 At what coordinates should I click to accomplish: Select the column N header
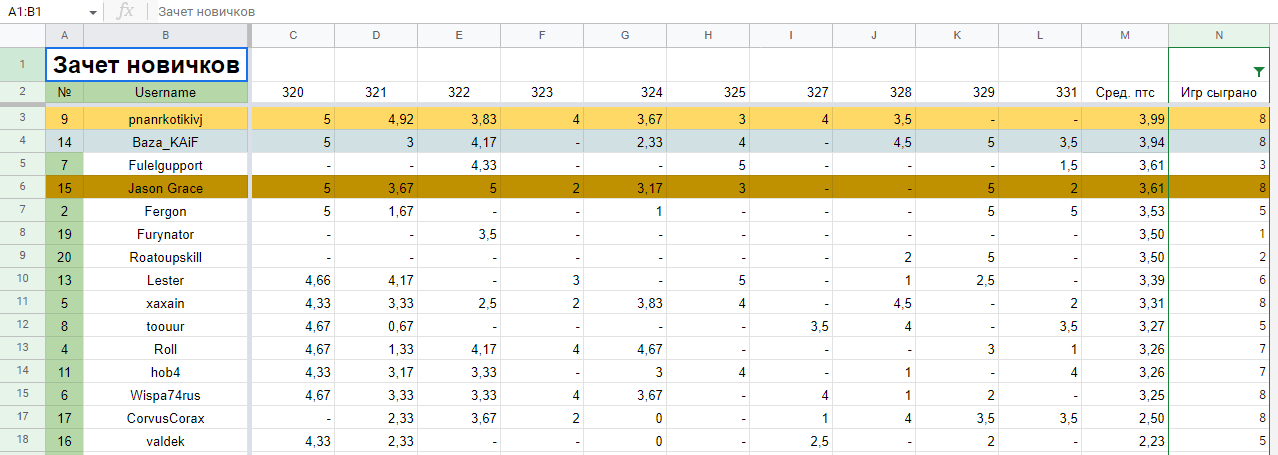tap(1218, 35)
